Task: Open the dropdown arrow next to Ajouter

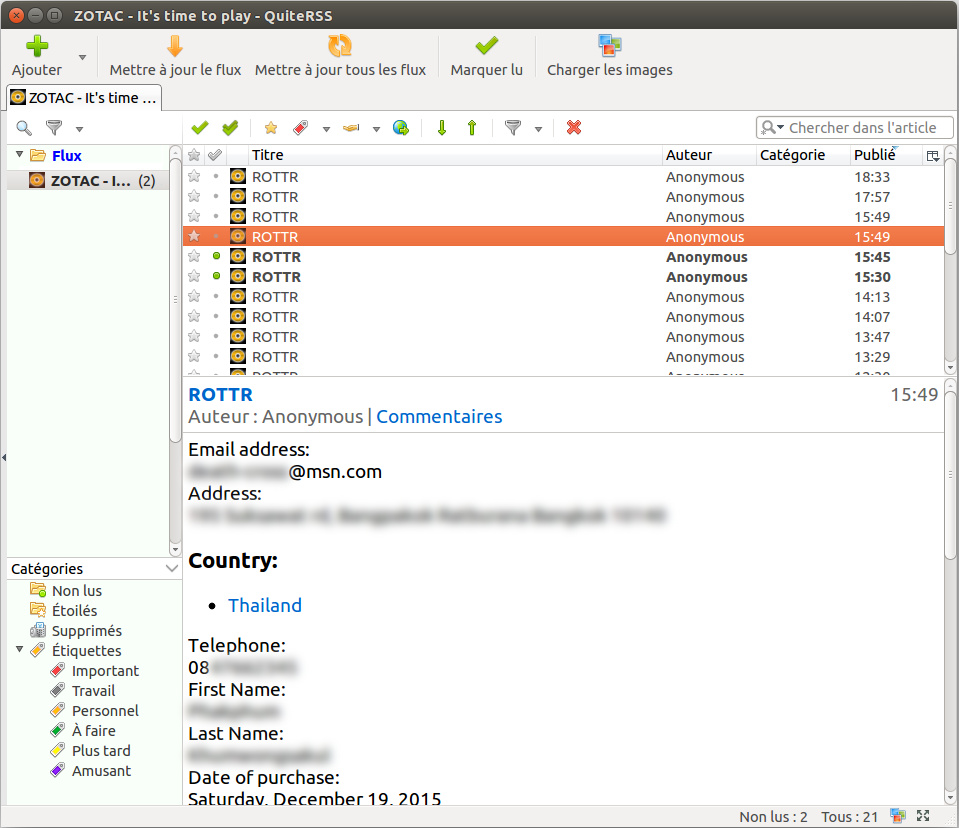Action: click(82, 57)
